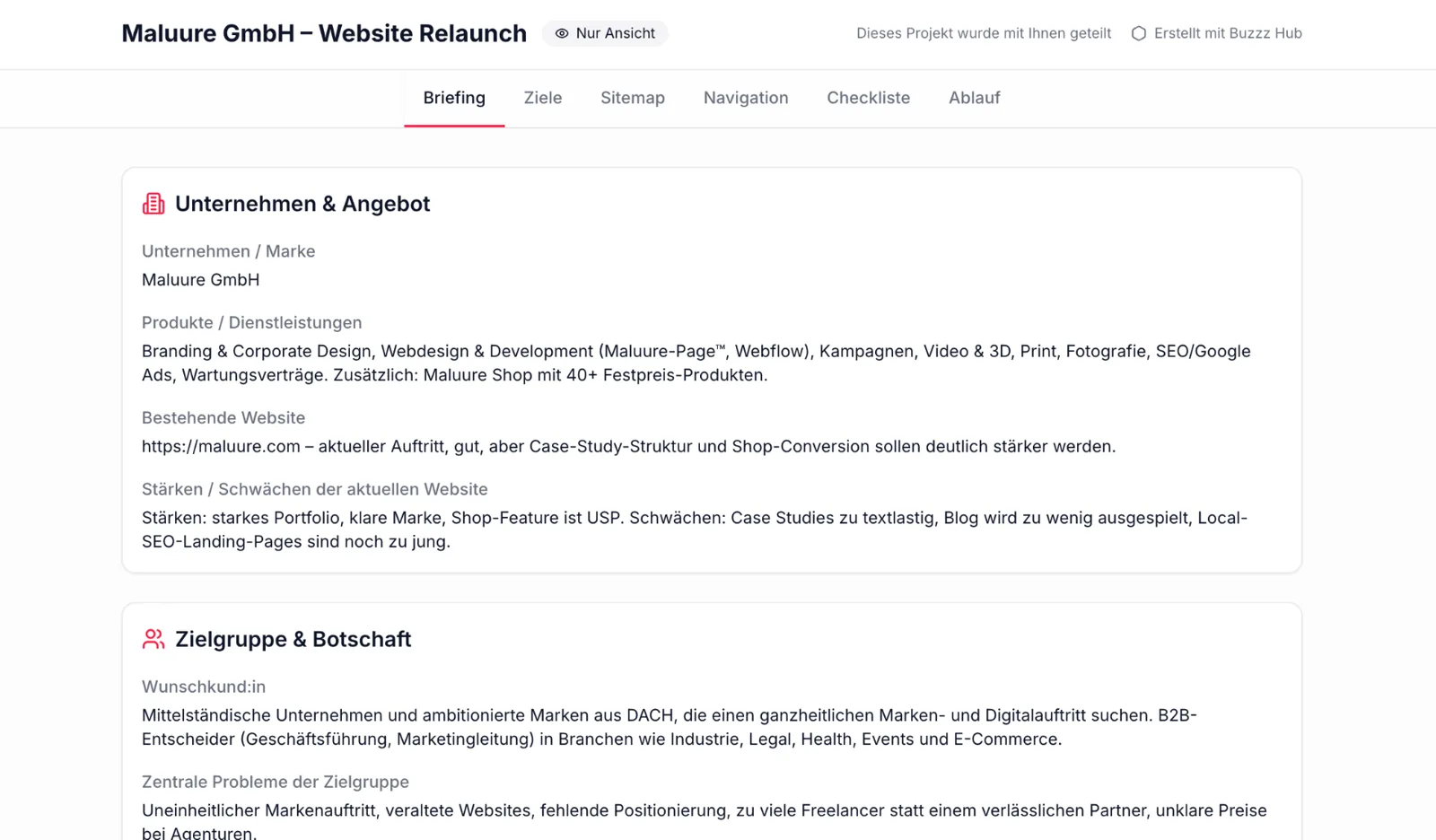
Task: Switch to the Ziele tab
Action: [543, 98]
